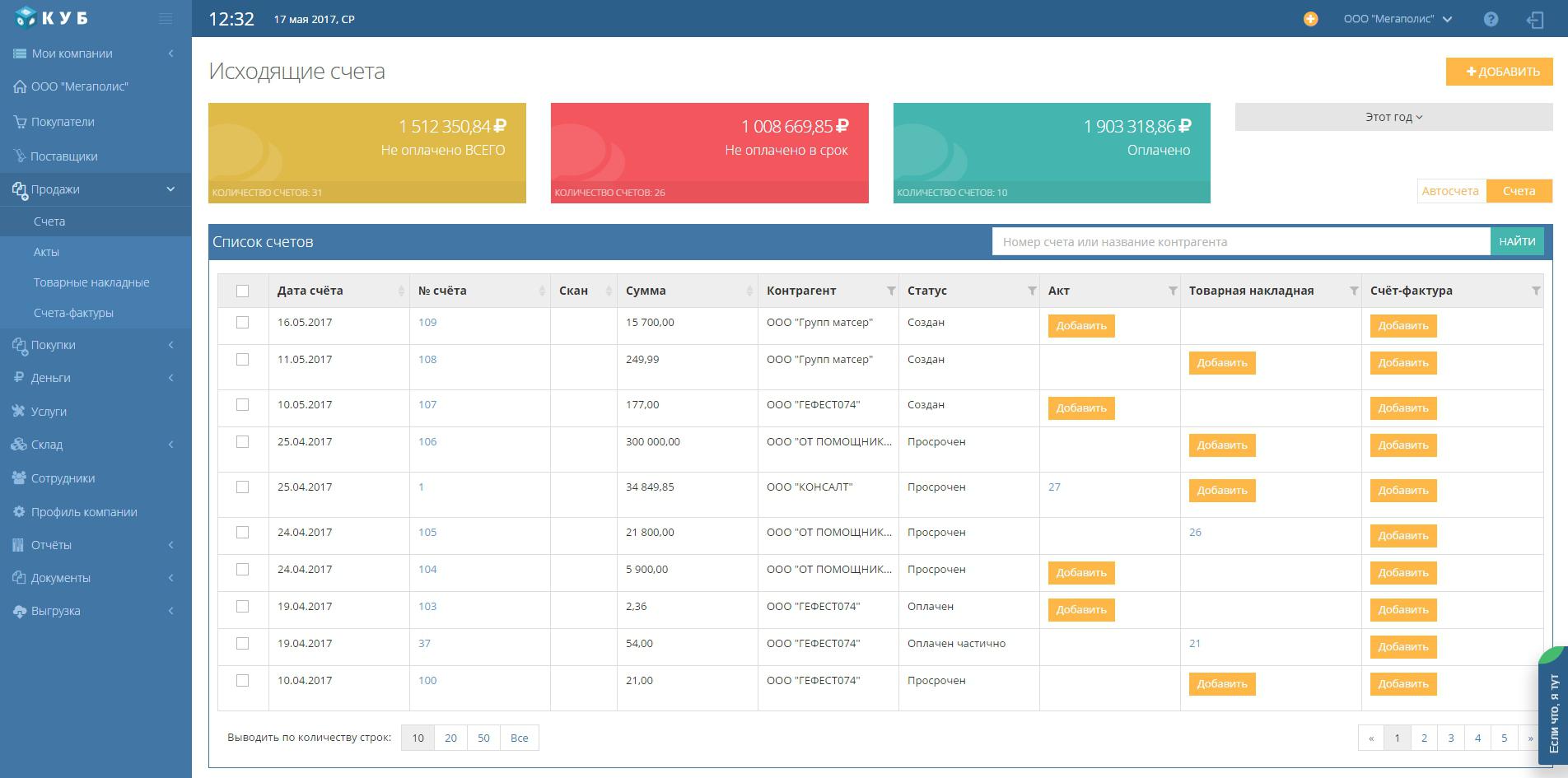The image size is (1568, 778).
Task: Filter the Акт column
Action: point(1173,291)
